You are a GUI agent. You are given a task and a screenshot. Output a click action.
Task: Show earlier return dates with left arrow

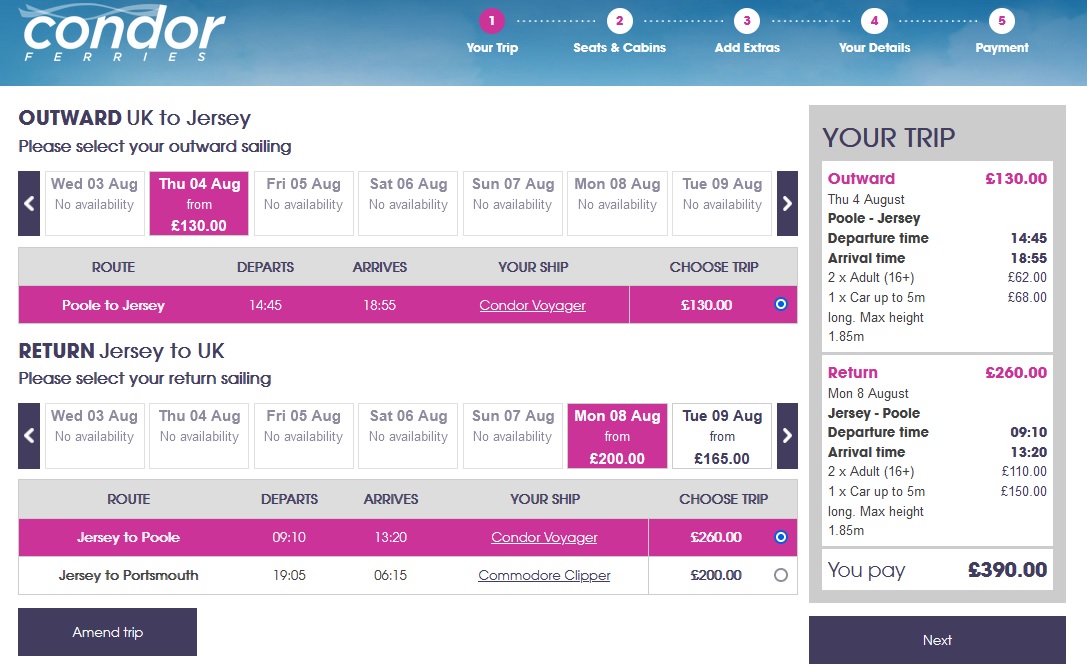[x=28, y=436]
